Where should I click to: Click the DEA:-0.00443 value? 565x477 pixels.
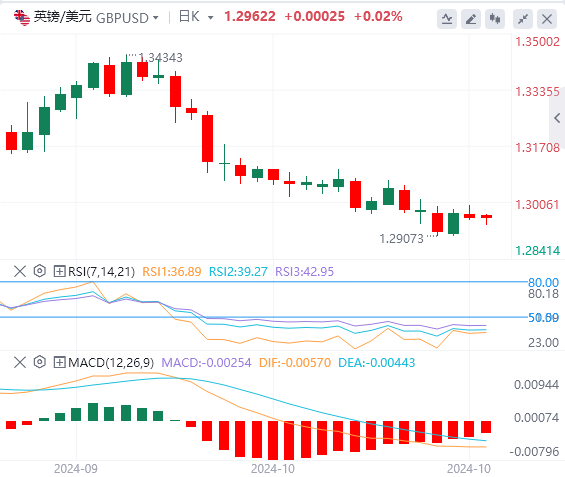click(x=377, y=363)
